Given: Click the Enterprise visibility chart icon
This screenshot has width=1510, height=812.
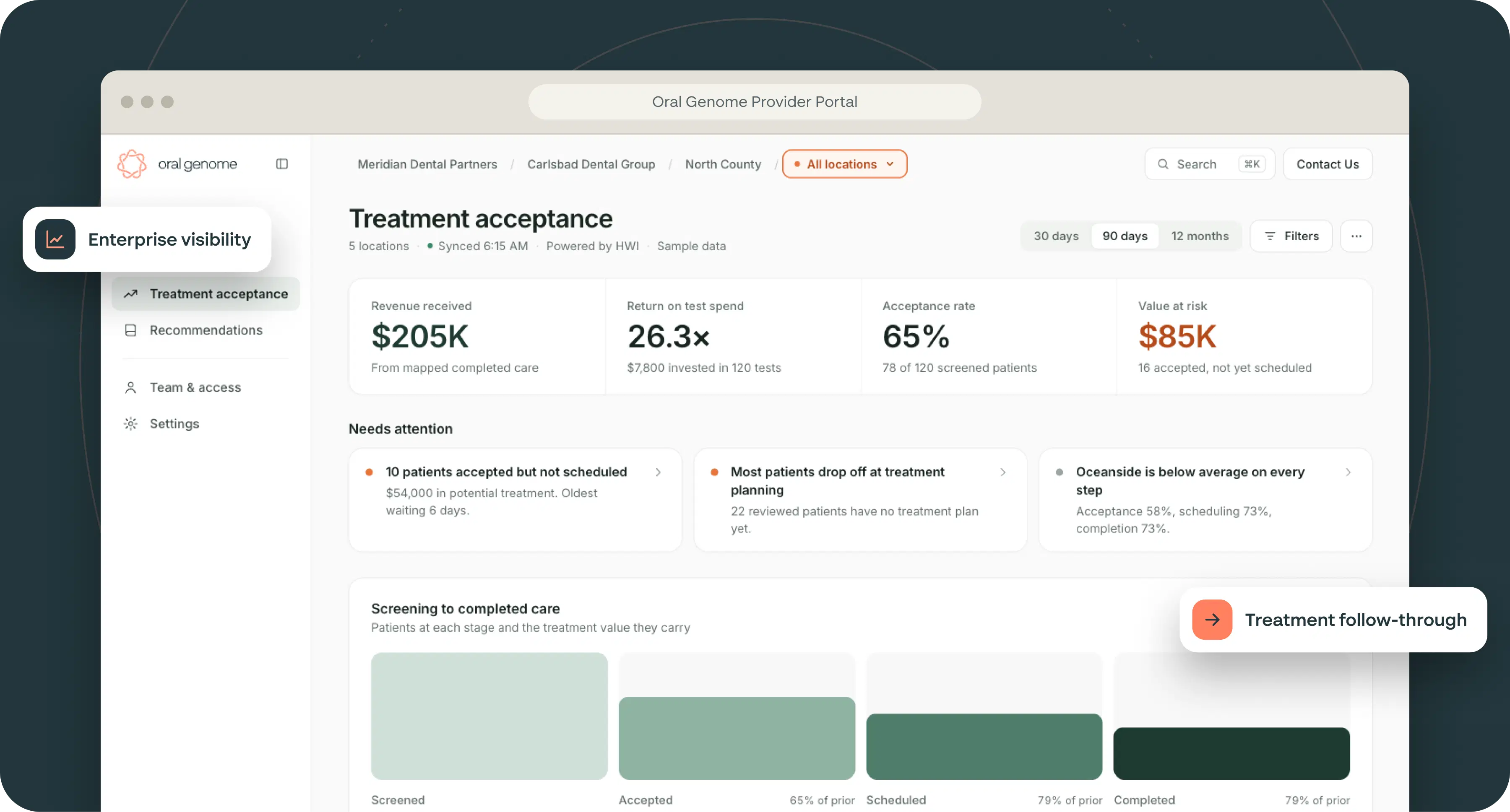Looking at the screenshot, I should (55, 239).
